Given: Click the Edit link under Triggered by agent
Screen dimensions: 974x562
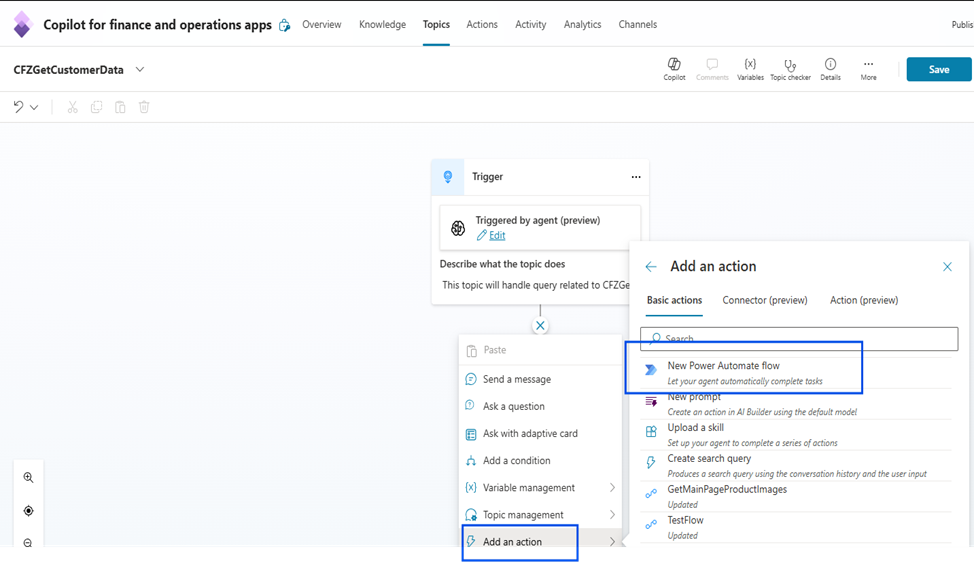Looking at the screenshot, I should coord(497,235).
